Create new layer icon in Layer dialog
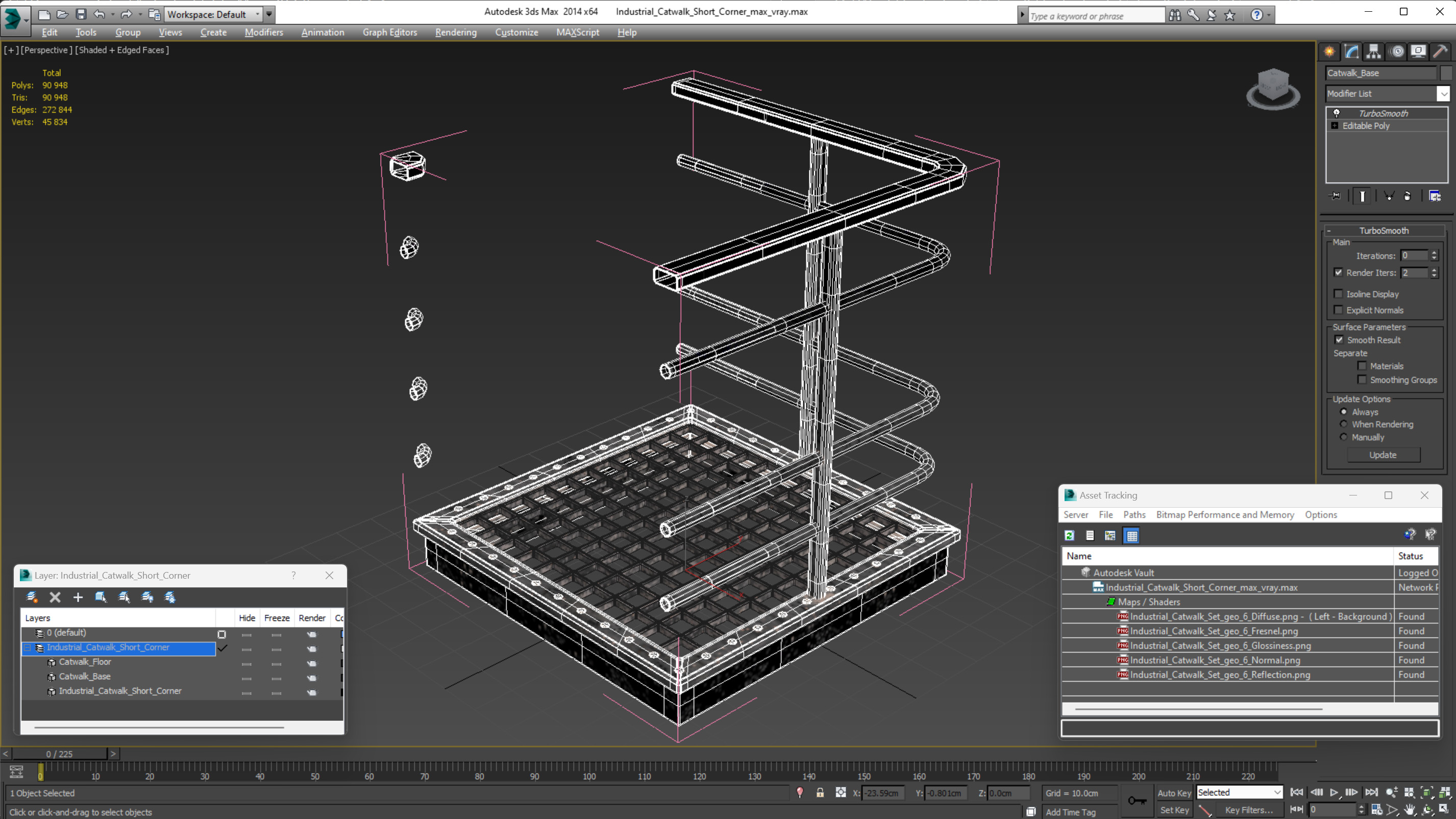1456x819 pixels. (32, 597)
